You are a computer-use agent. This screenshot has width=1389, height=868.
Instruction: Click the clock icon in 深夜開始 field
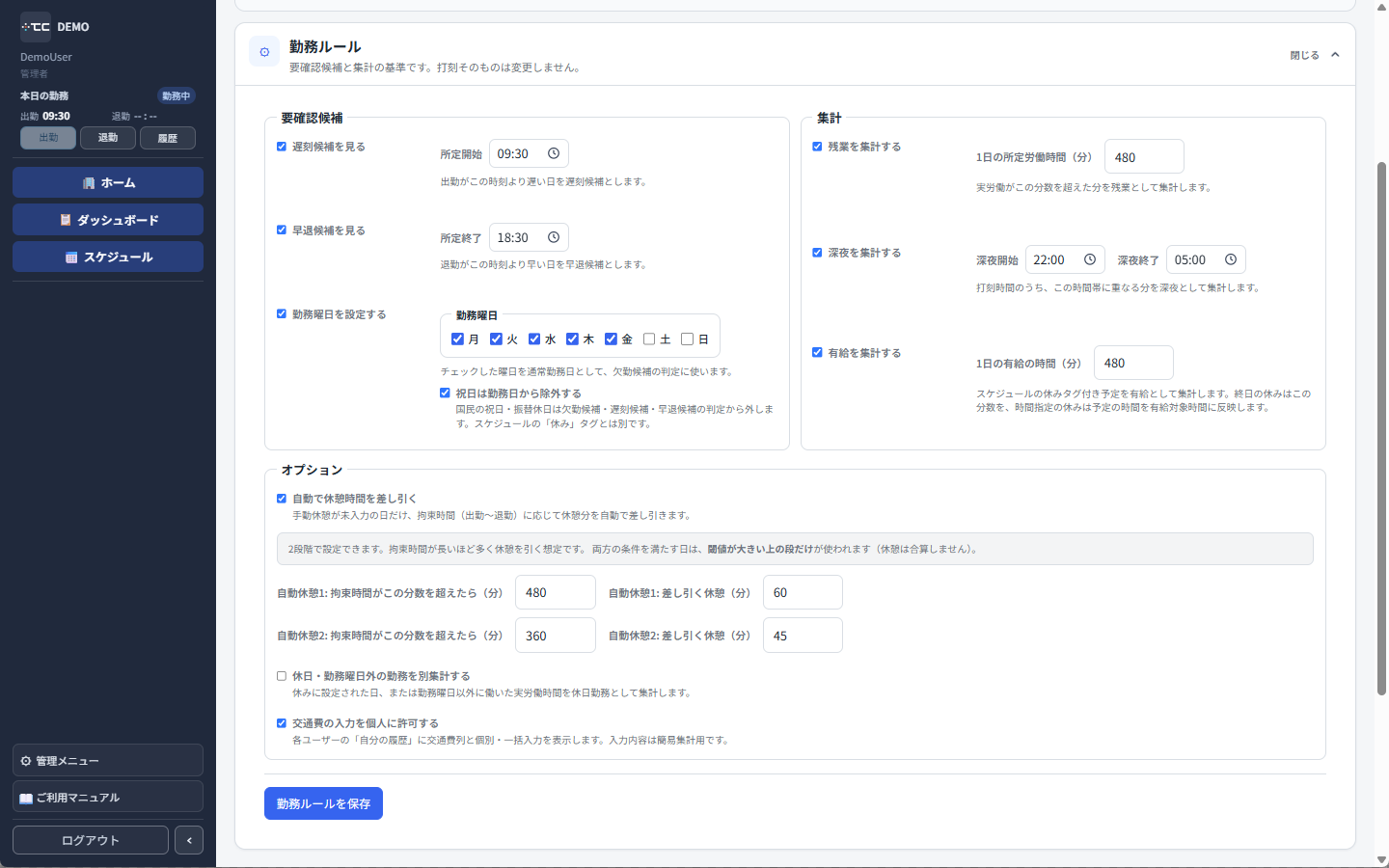1090,259
